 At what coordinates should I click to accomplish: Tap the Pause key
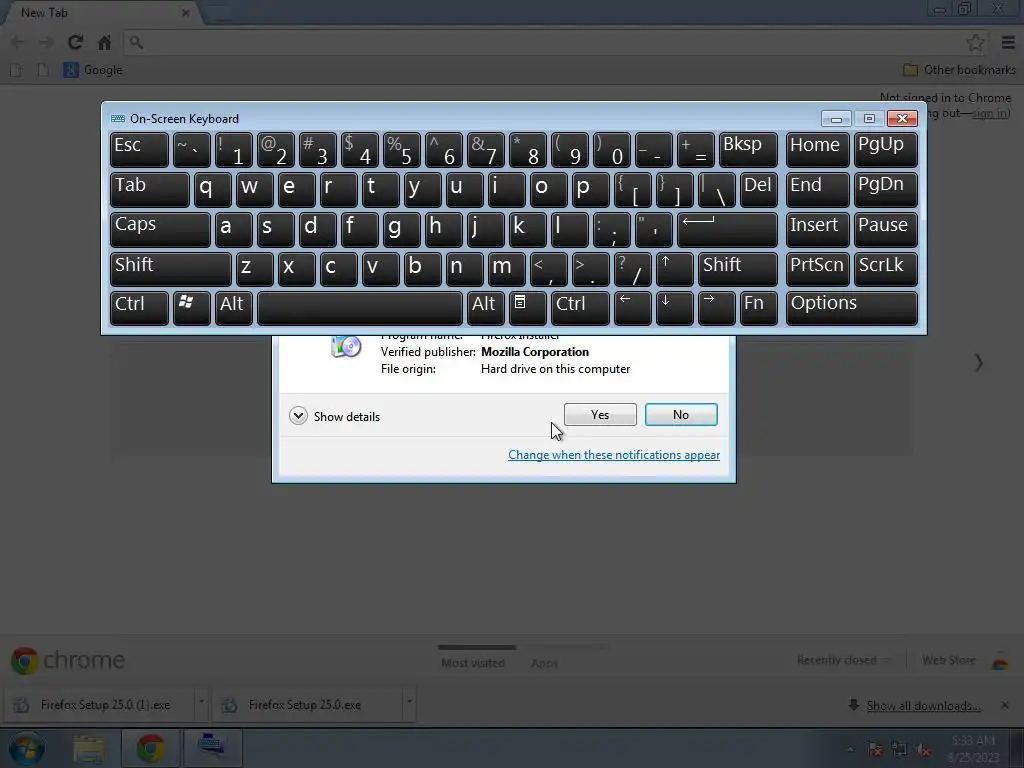(885, 229)
